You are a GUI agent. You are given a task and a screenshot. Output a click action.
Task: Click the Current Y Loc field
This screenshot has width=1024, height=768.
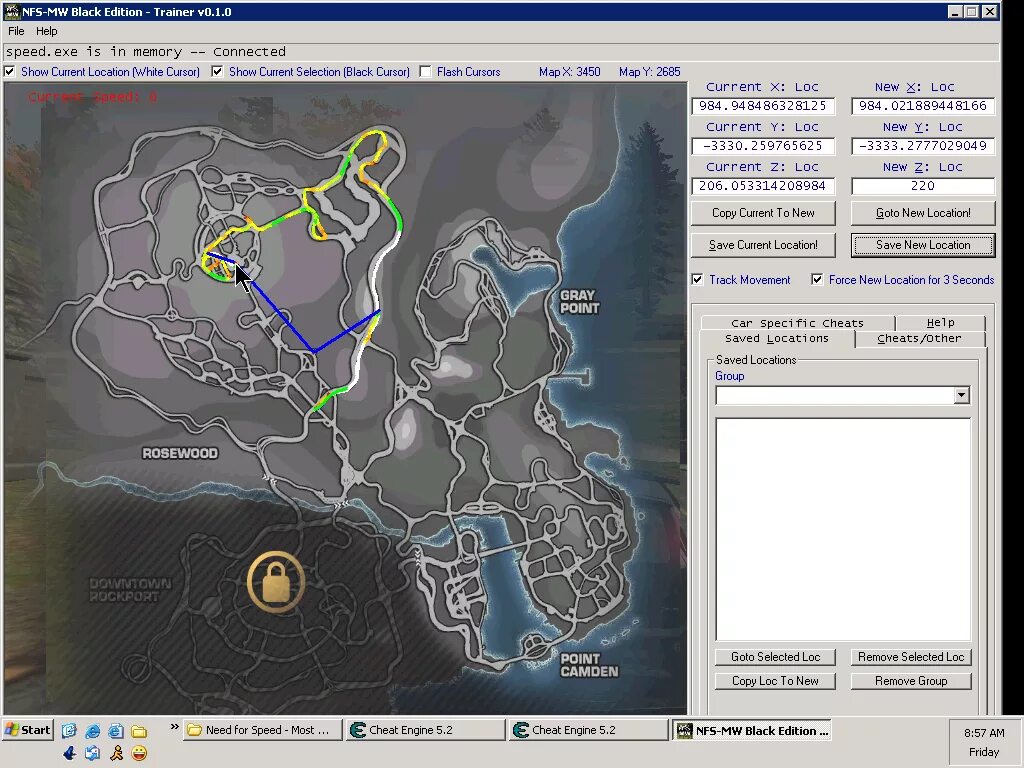pyautogui.click(x=763, y=146)
